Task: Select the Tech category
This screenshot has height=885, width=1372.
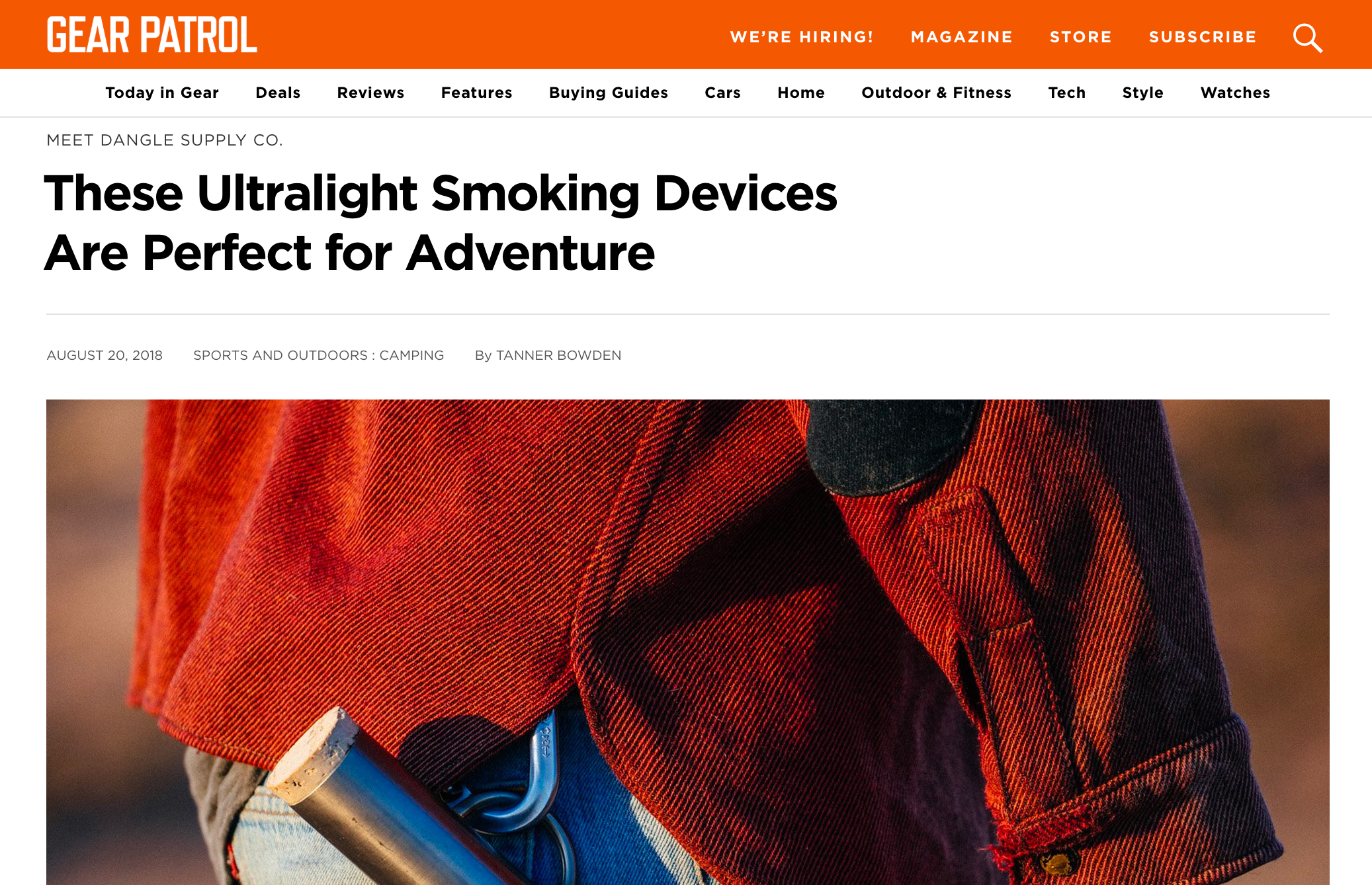Action: point(1067,93)
